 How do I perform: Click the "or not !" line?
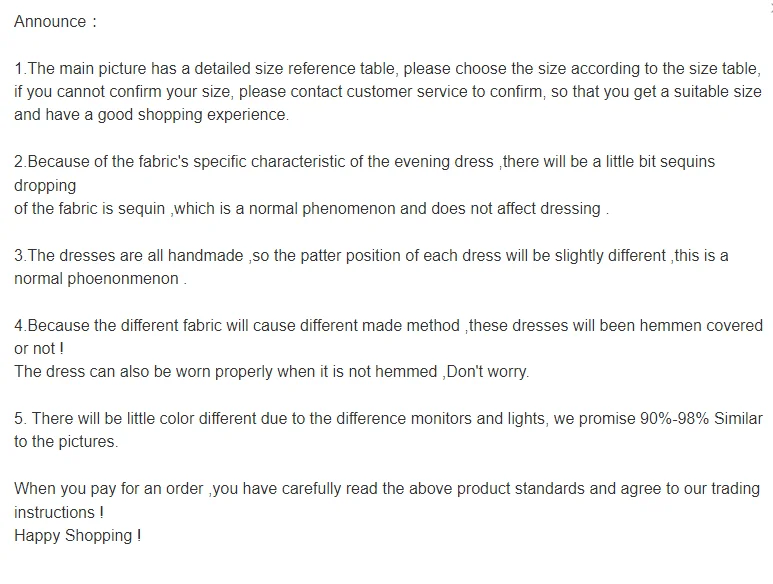point(39,348)
